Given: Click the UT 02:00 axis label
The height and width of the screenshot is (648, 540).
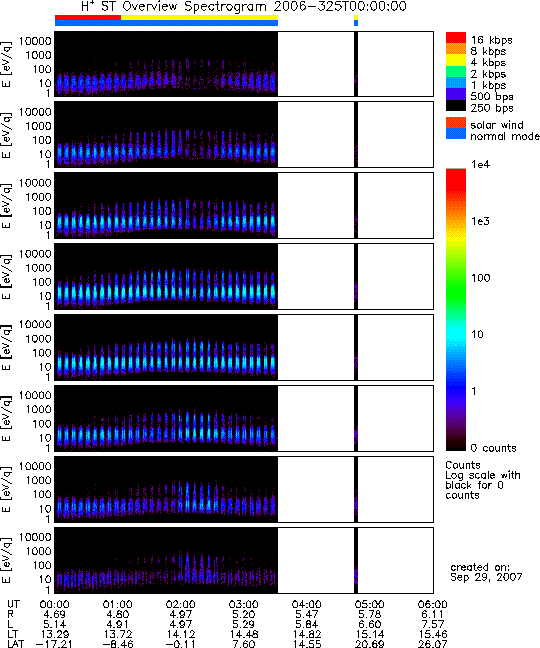Looking at the screenshot, I should coord(181,605).
